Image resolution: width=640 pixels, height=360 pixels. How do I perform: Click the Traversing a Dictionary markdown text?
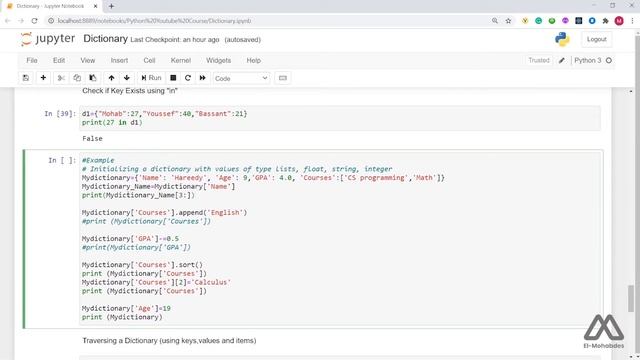169,340
